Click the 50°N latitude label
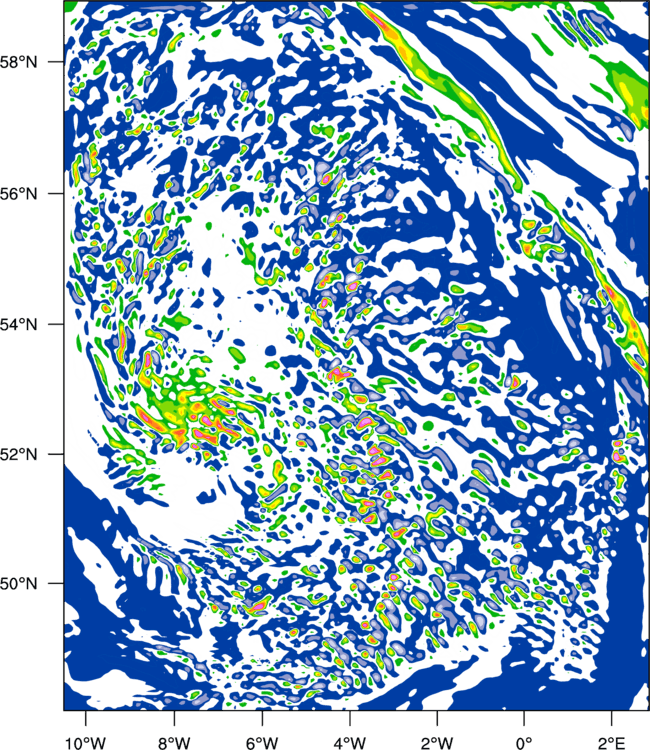Image resolution: width=650 pixels, height=750 pixels. point(19,584)
